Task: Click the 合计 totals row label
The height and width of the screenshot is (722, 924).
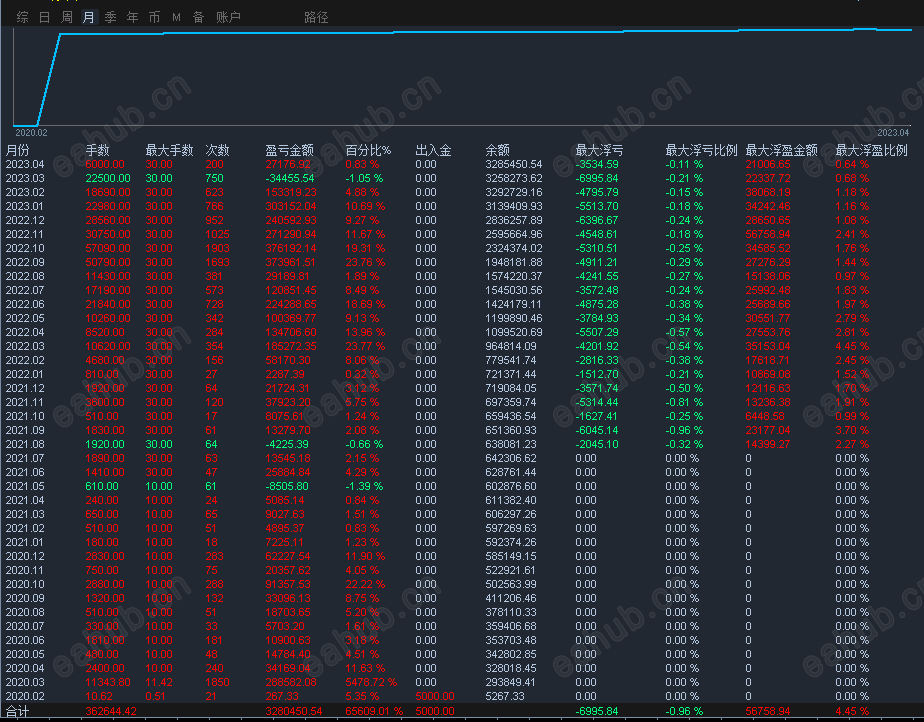Action: [18, 711]
